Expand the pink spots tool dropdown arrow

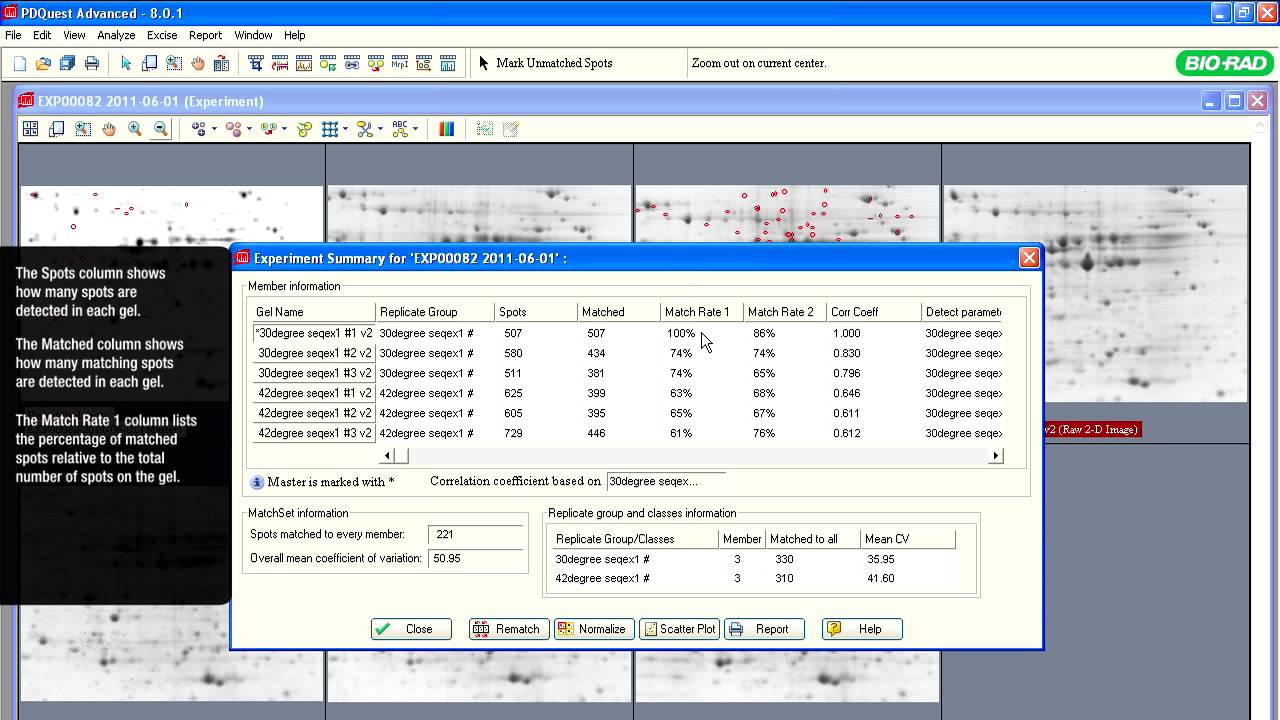[x=249, y=129]
